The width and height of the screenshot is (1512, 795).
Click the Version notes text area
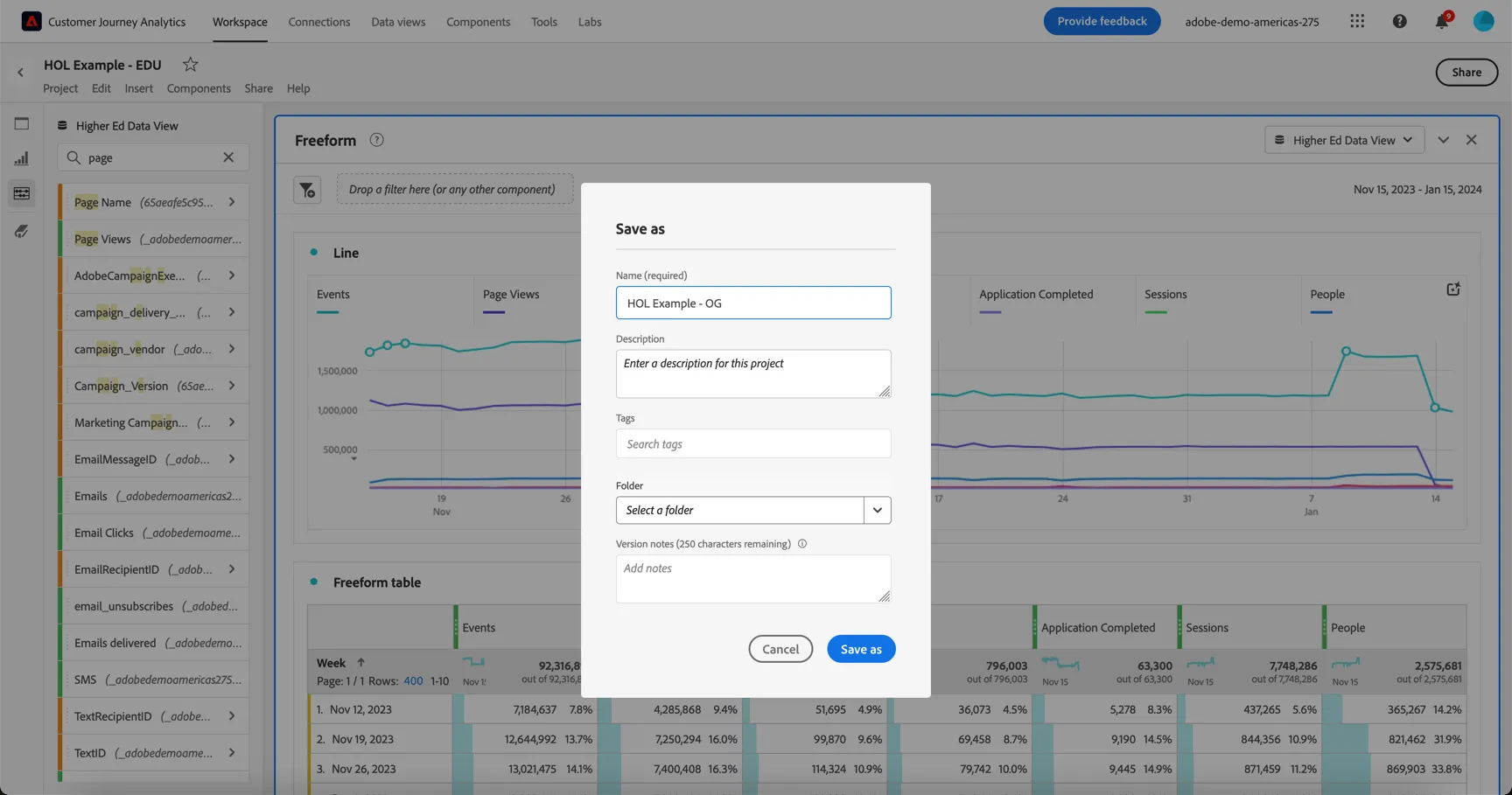pos(753,579)
